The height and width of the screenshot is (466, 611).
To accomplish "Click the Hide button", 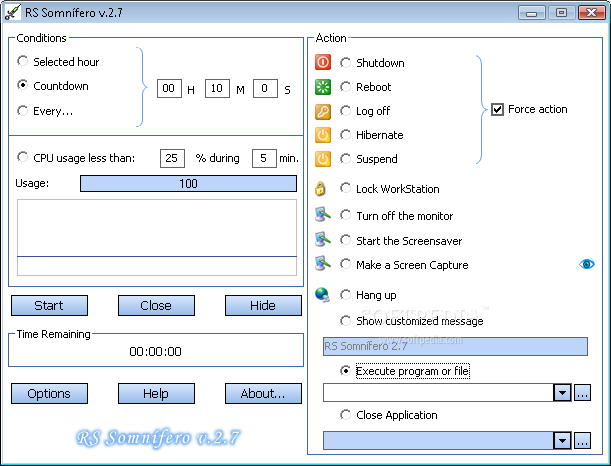I will pyautogui.click(x=263, y=305).
